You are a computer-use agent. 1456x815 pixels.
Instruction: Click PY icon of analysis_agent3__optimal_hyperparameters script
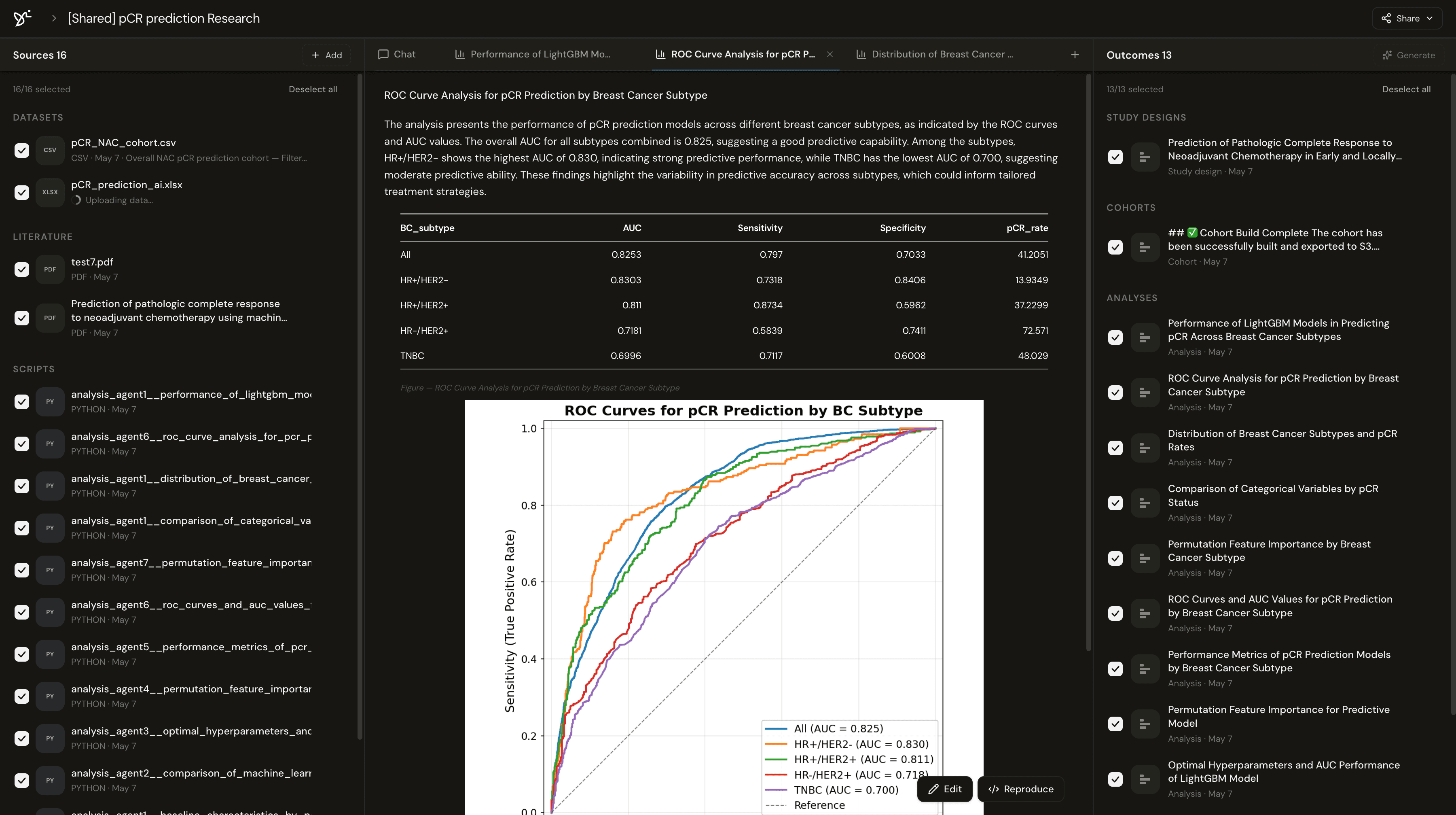click(50, 739)
